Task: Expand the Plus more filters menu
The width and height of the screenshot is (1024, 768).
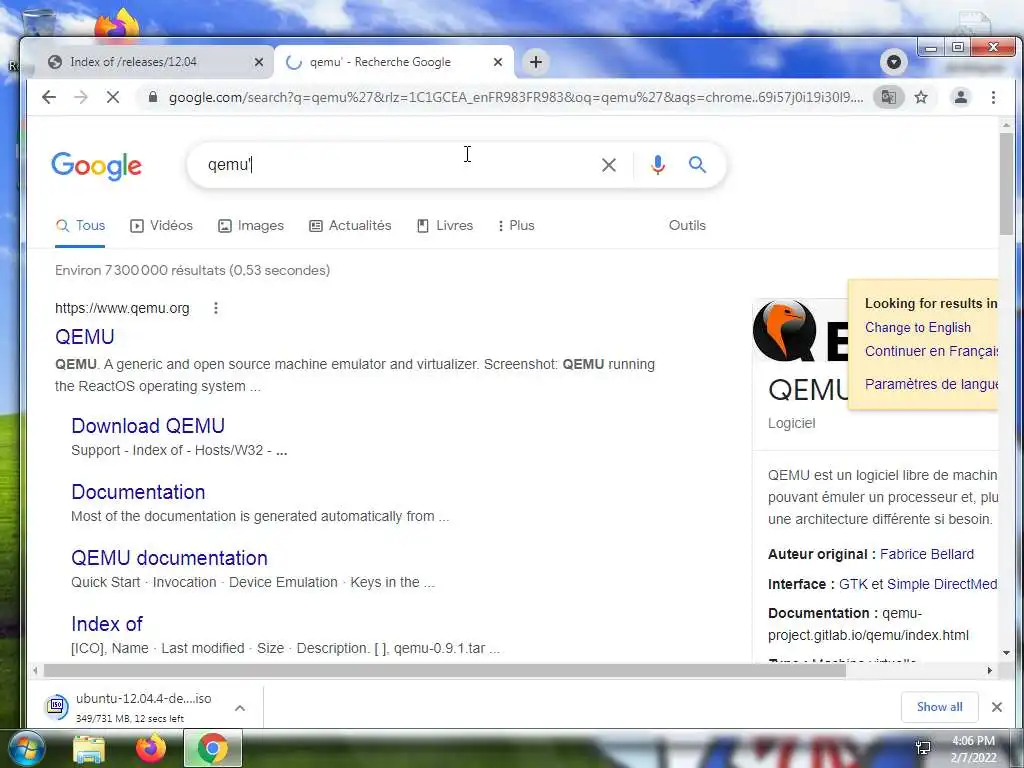Action: click(516, 225)
